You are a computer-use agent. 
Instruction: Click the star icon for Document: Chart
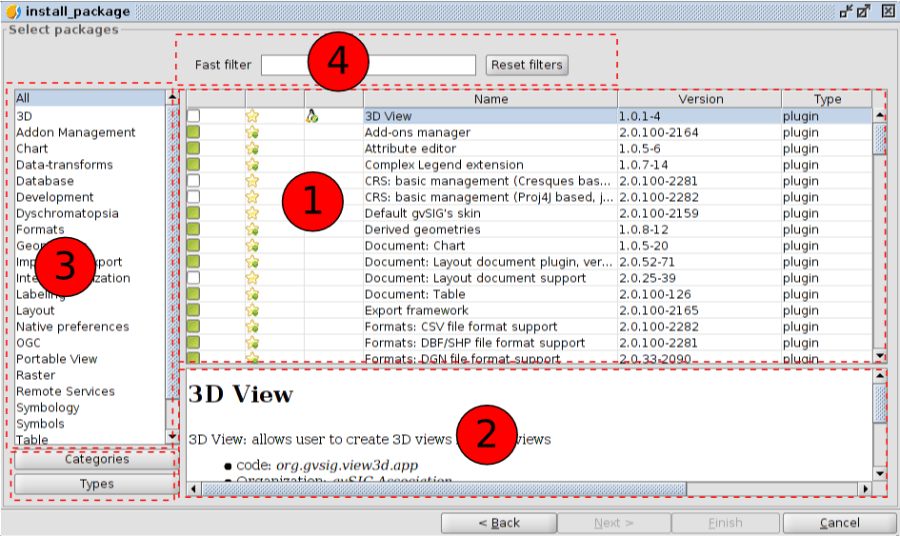[252, 245]
